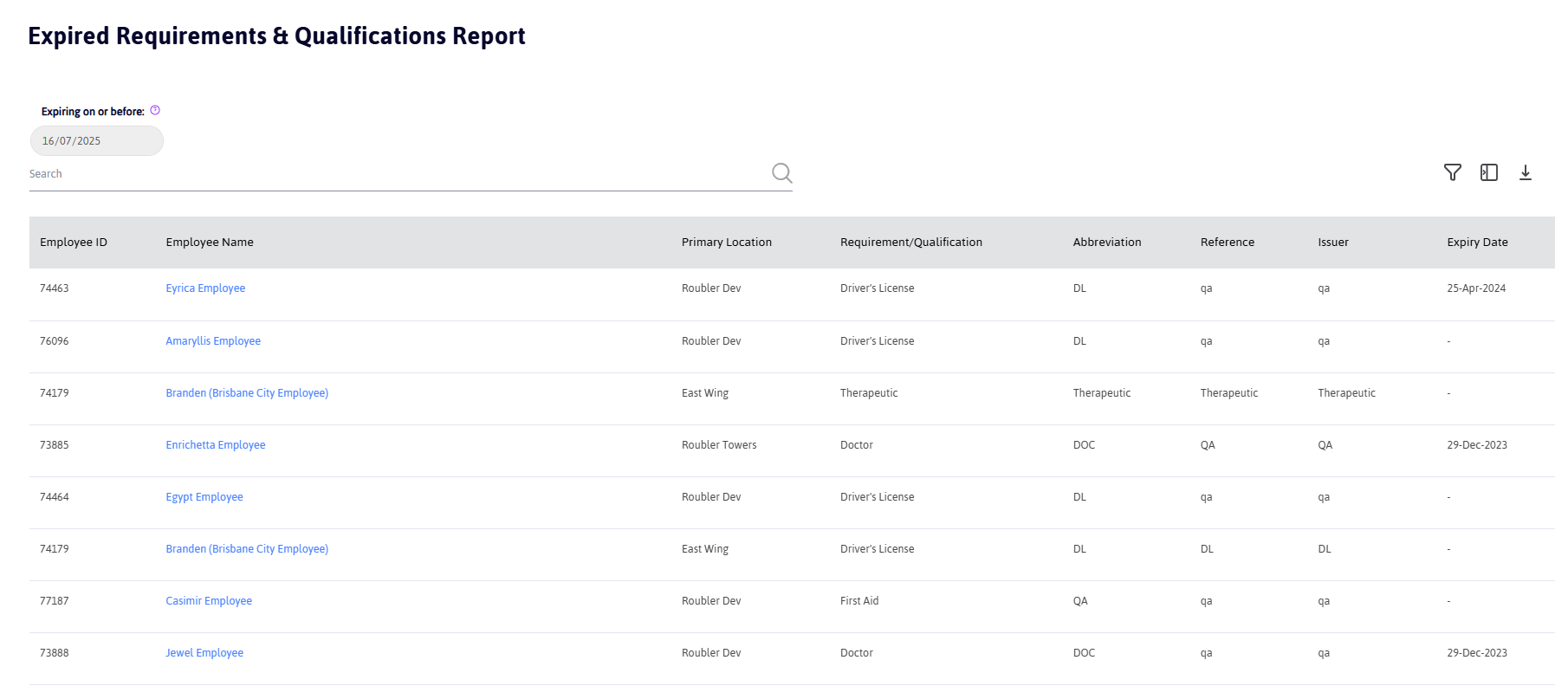This screenshot has height=686, width=1568.
Task: Click Roubler Towers location cell
Action: [719, 445]
